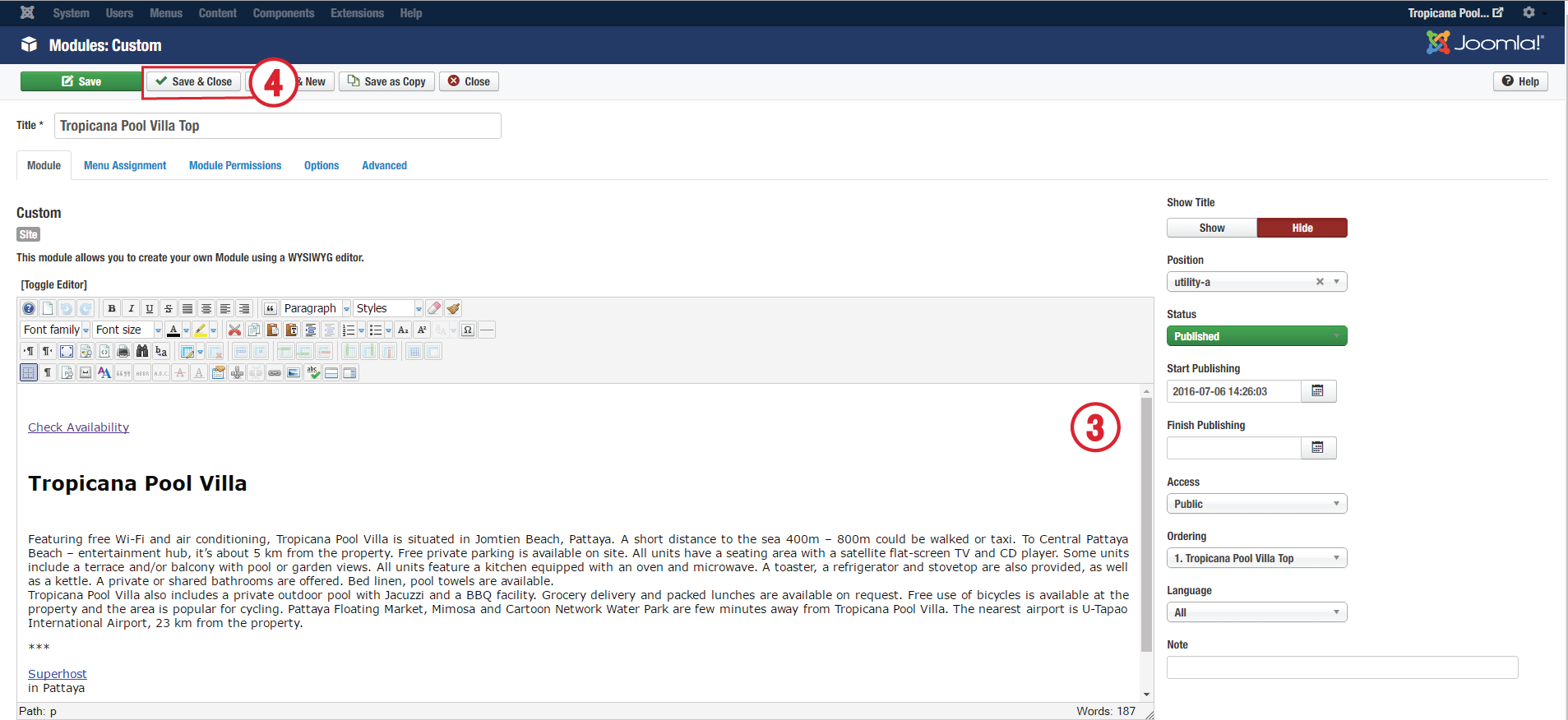
Task: Toggle strikethrough formatting
Action: 169,308
